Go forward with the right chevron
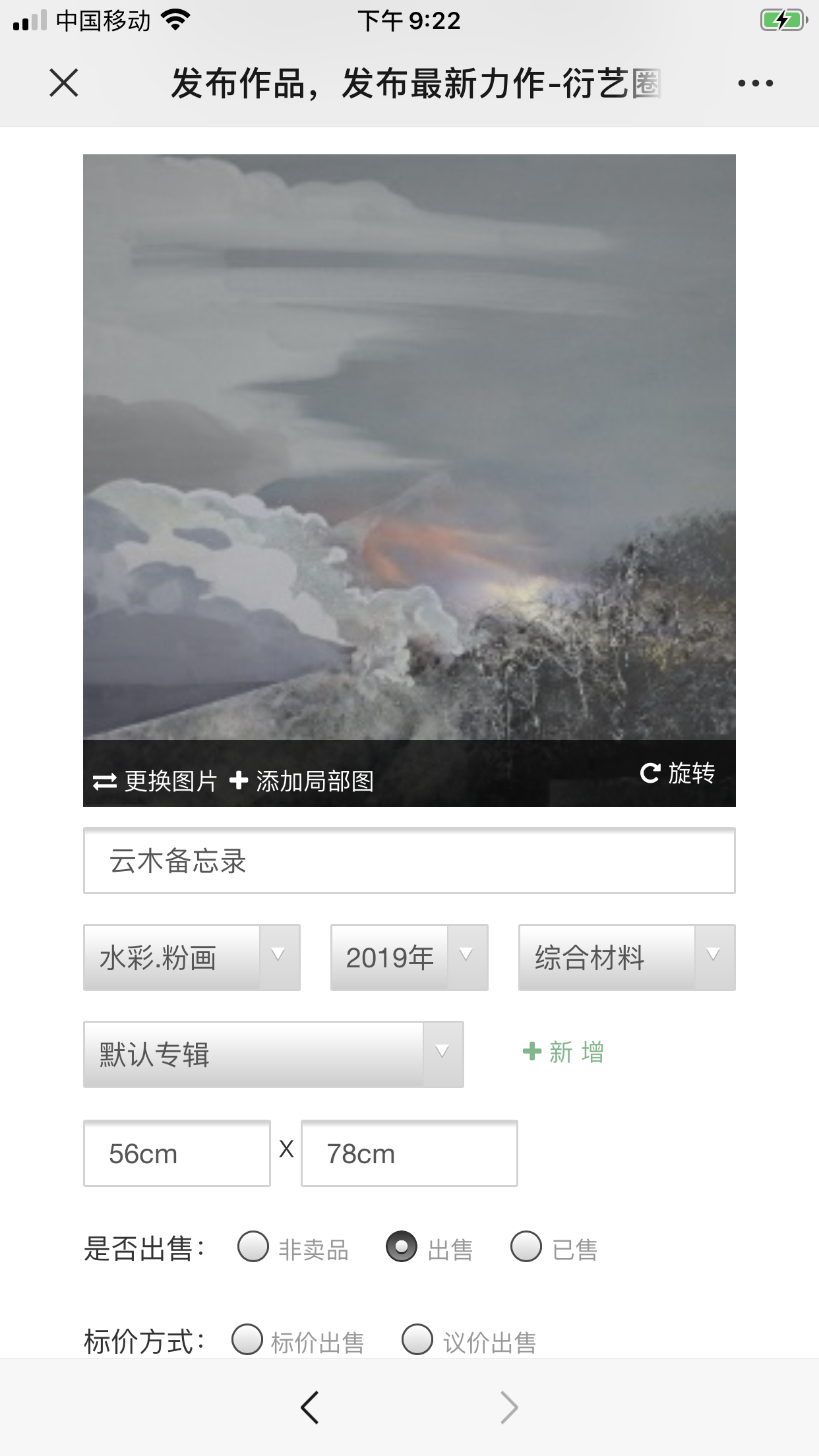Image resolution: width=819 pixels, height=1456 pixels. (x=509, y=1408)
